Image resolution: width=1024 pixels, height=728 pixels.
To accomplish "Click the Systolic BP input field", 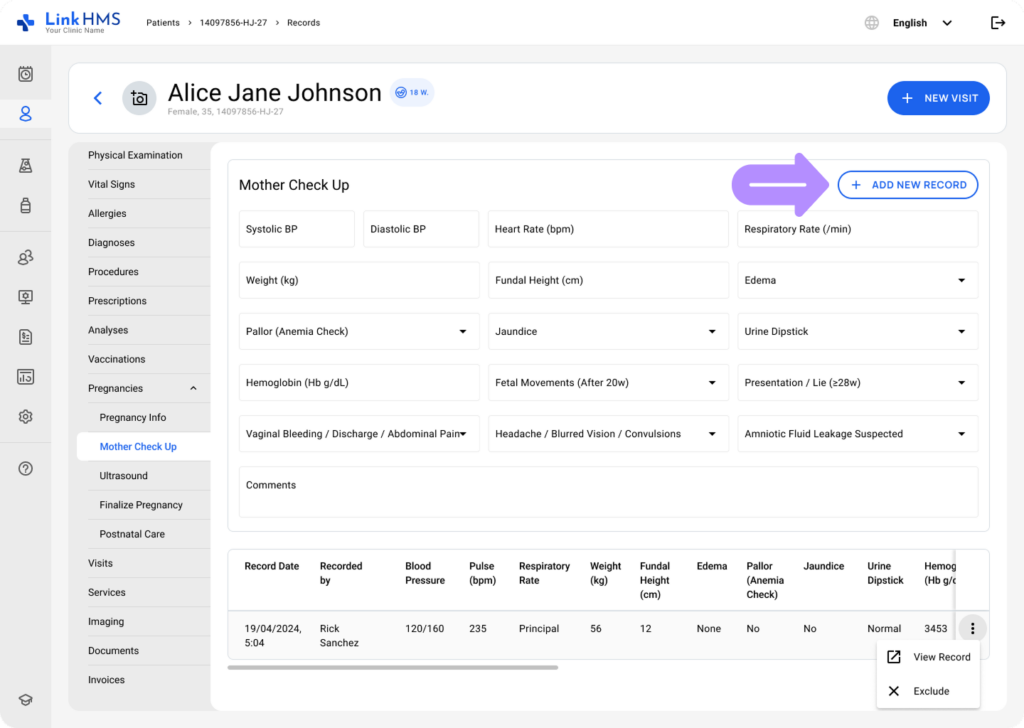I will [296, 229].
